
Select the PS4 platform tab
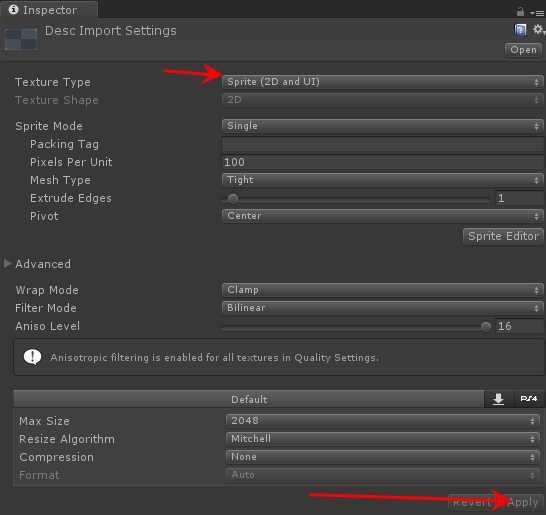click(x=529, y=399)
